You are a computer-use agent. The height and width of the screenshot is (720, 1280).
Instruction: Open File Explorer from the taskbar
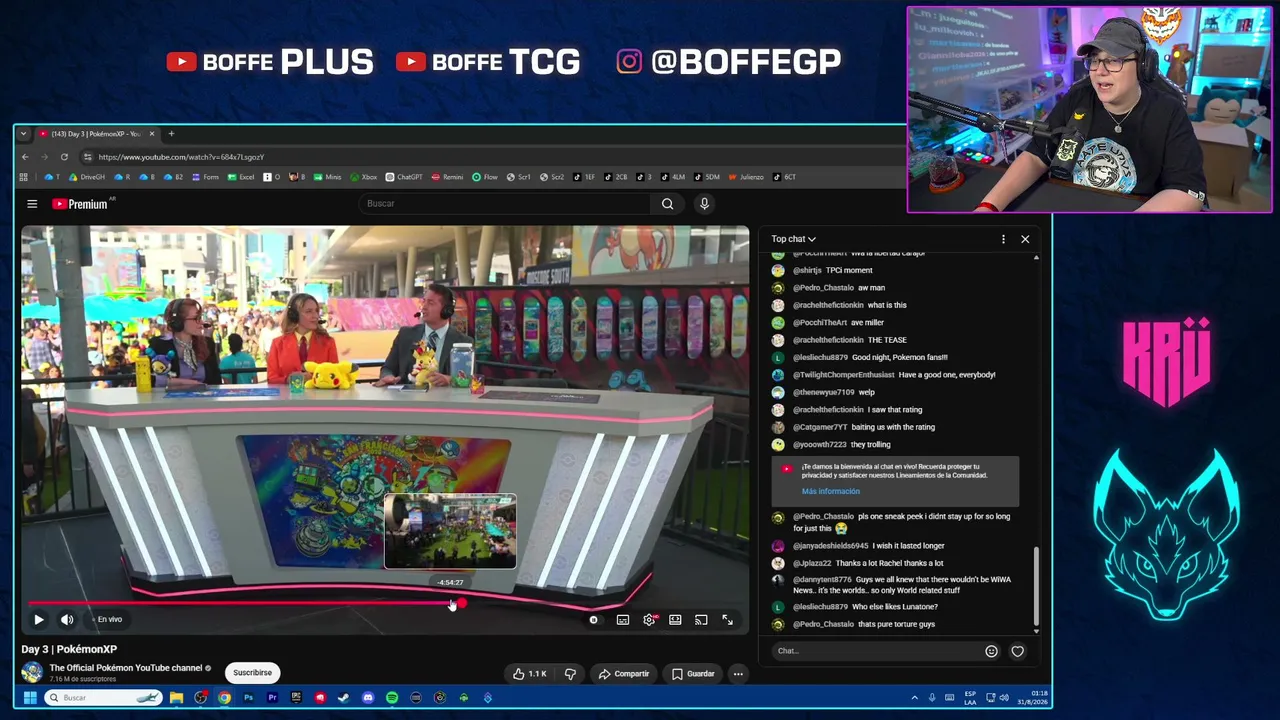click(176, 698)
